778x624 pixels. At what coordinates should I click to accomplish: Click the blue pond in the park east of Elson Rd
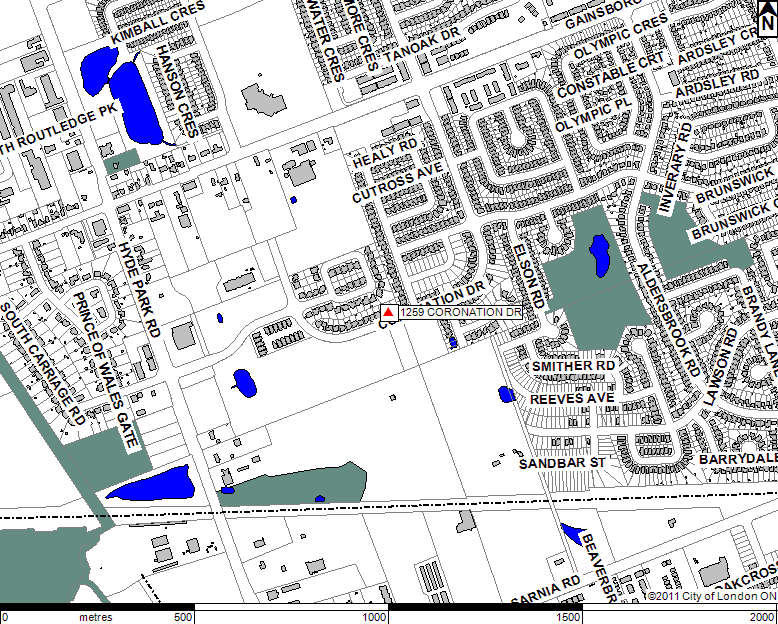[599, 256]
